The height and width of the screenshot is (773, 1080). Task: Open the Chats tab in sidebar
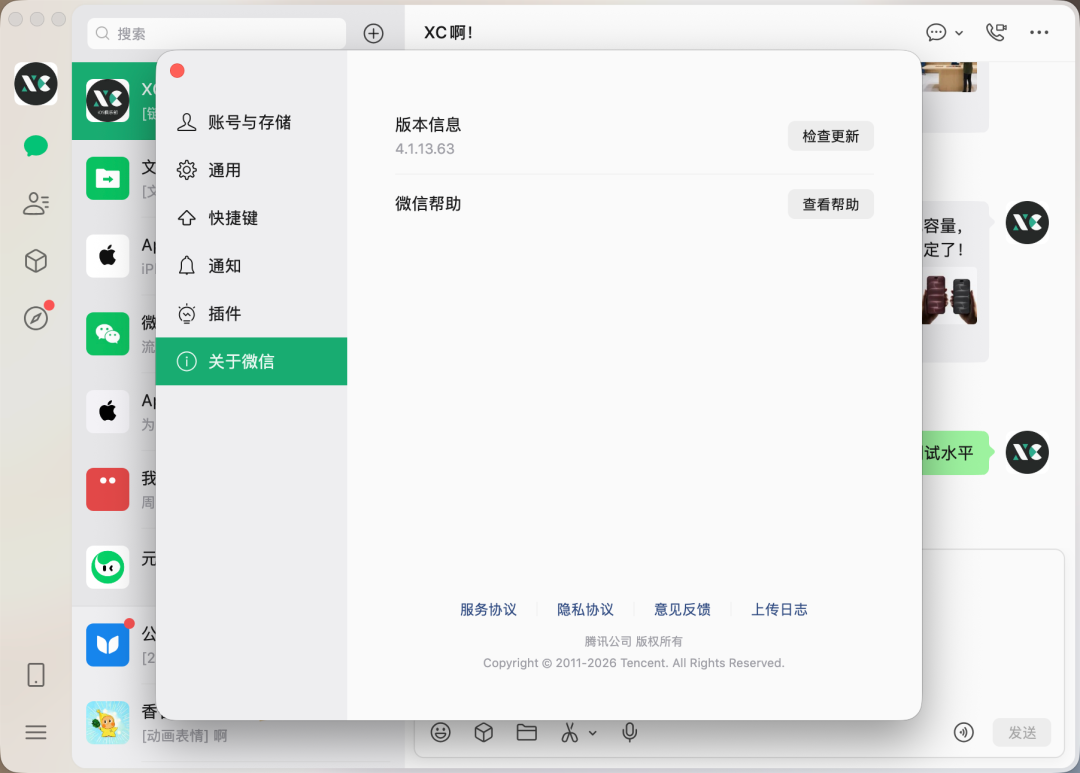(x=36, y=146)
